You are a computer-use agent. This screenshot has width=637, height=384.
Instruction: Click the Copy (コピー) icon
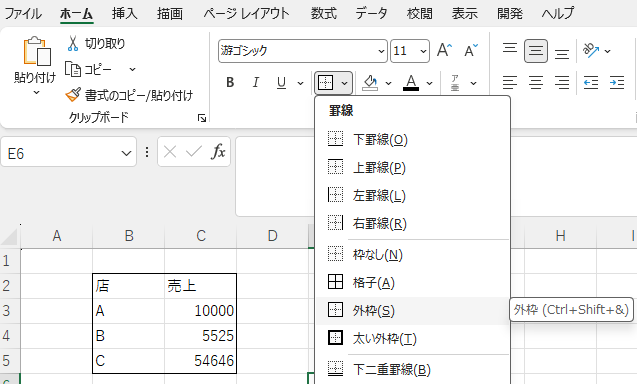(73, 69)
